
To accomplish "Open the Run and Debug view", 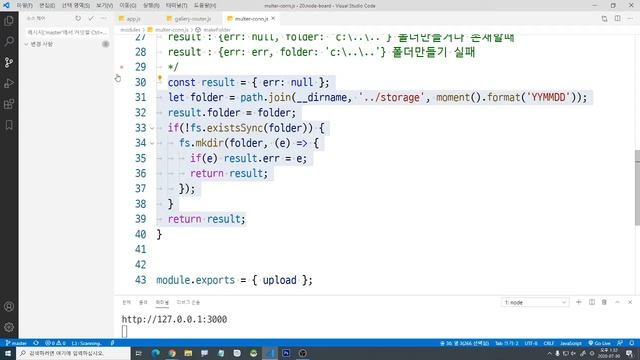I will coord(9,83).
